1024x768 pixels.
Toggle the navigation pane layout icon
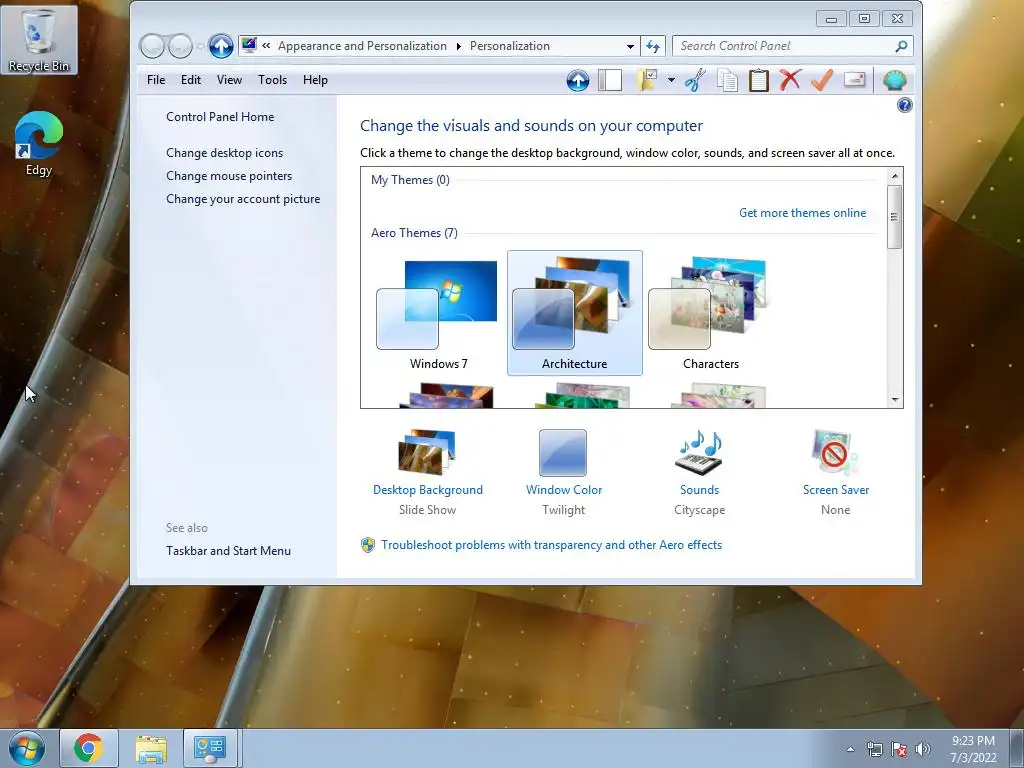(x=610, y=80)
